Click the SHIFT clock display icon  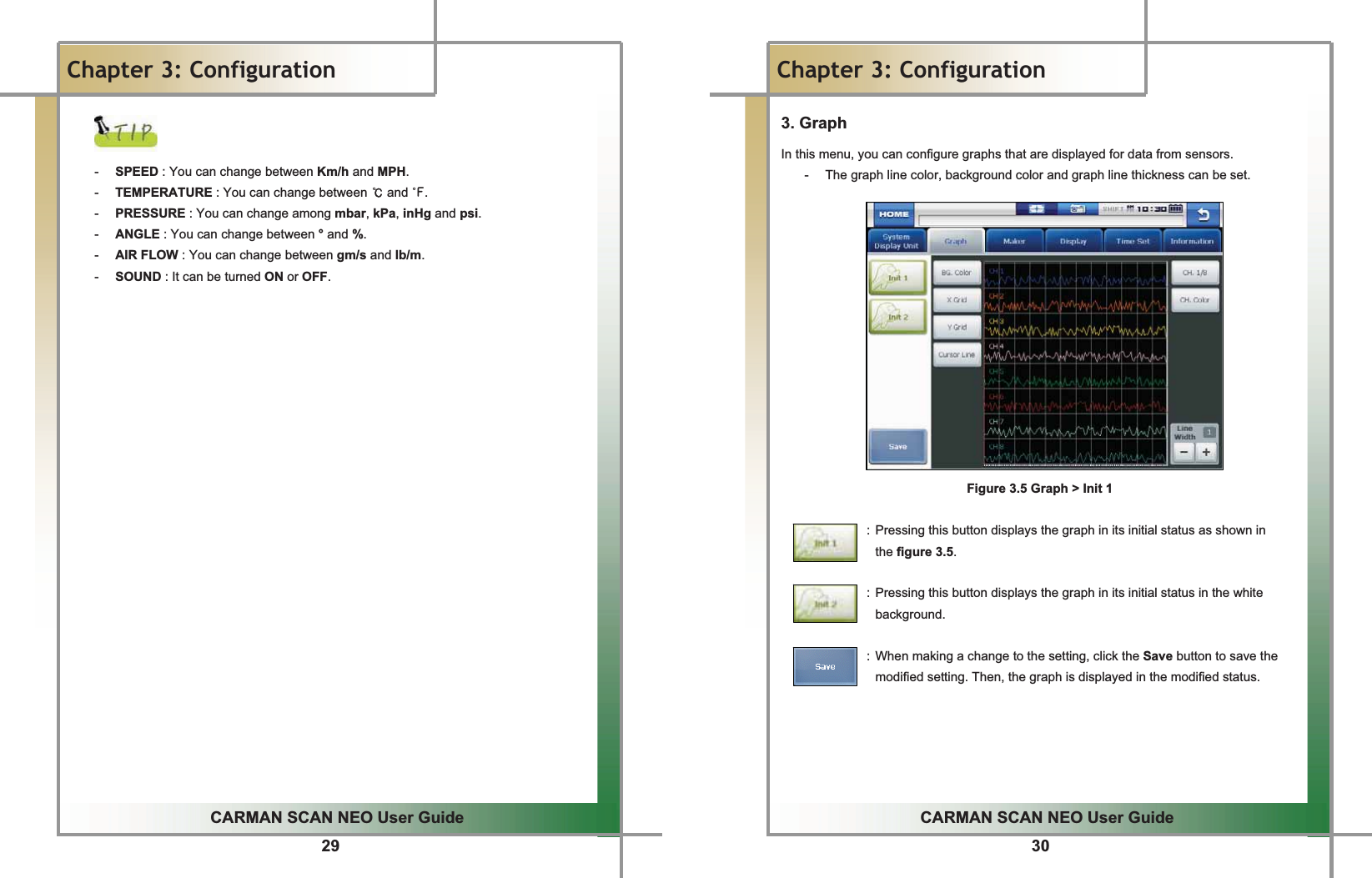click(x=1126, y=209)
